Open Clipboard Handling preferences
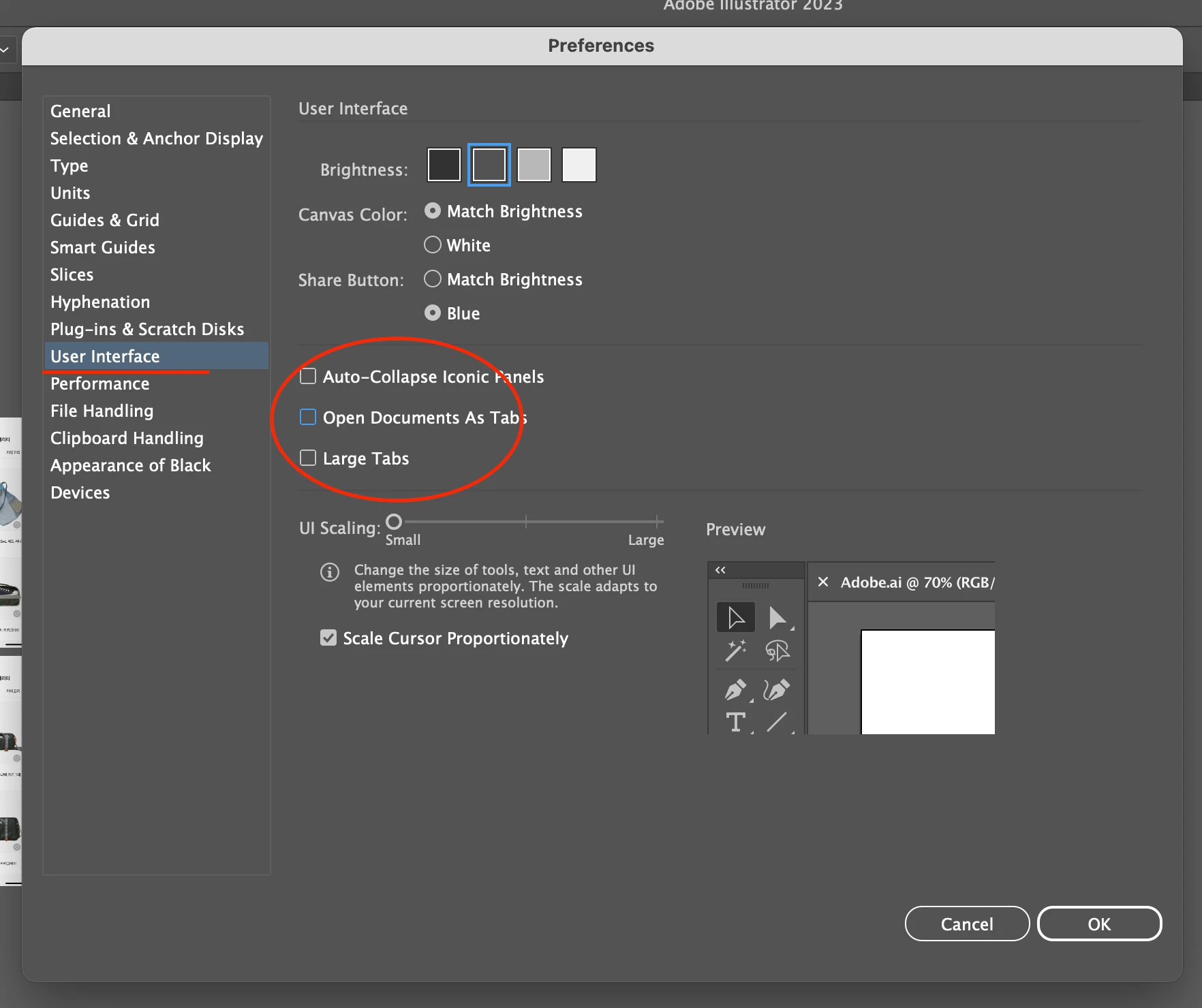Image resolution: width=1202 pixels, height=1008 pixels. coord(156,438)
